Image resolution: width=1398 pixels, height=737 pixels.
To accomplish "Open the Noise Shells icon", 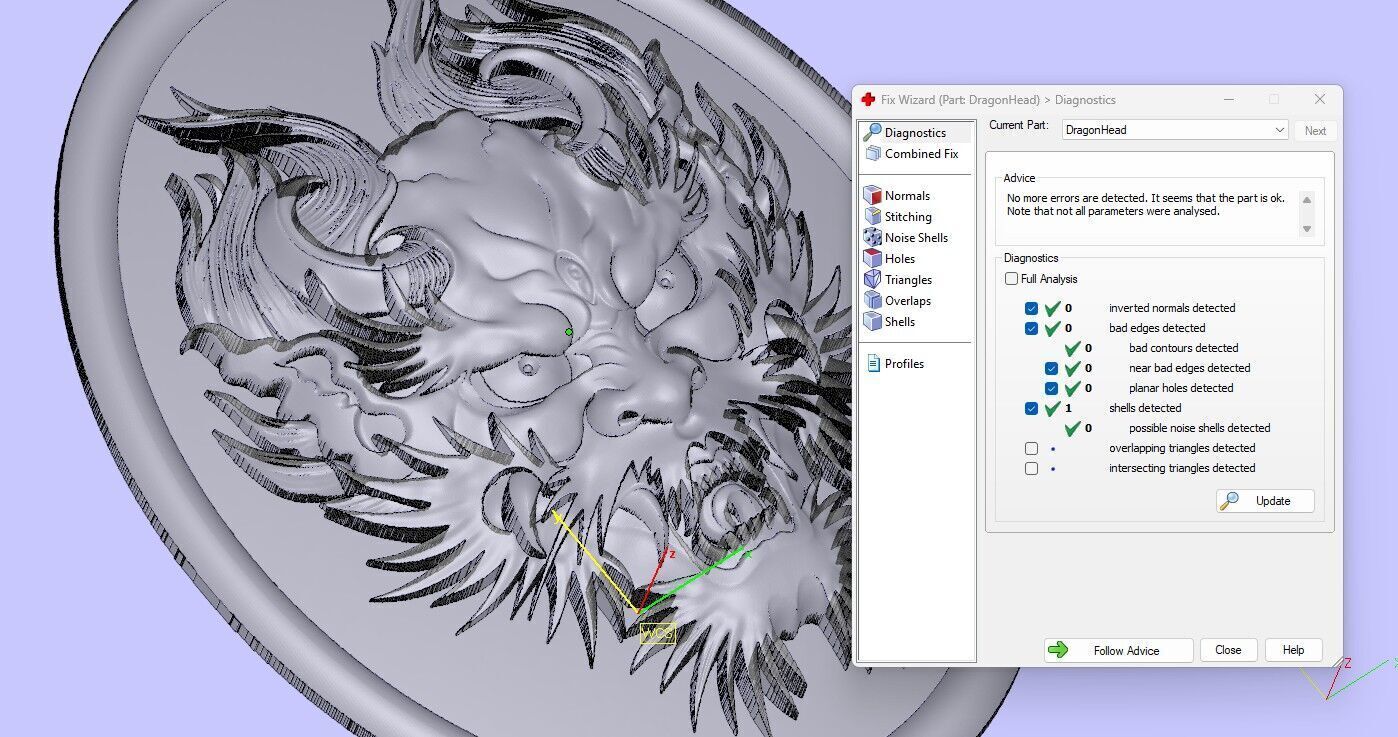I will pyautogui.click(x=872, y=237).
